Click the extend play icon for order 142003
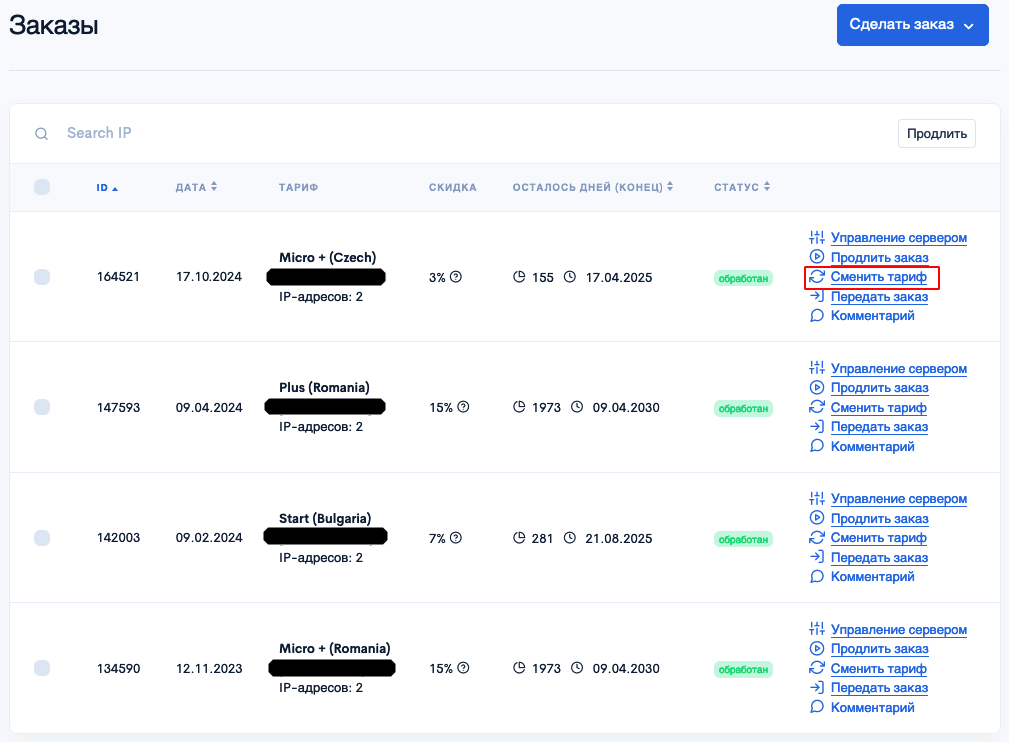This screenshot has height=742, width=1009. pos(817,518)
